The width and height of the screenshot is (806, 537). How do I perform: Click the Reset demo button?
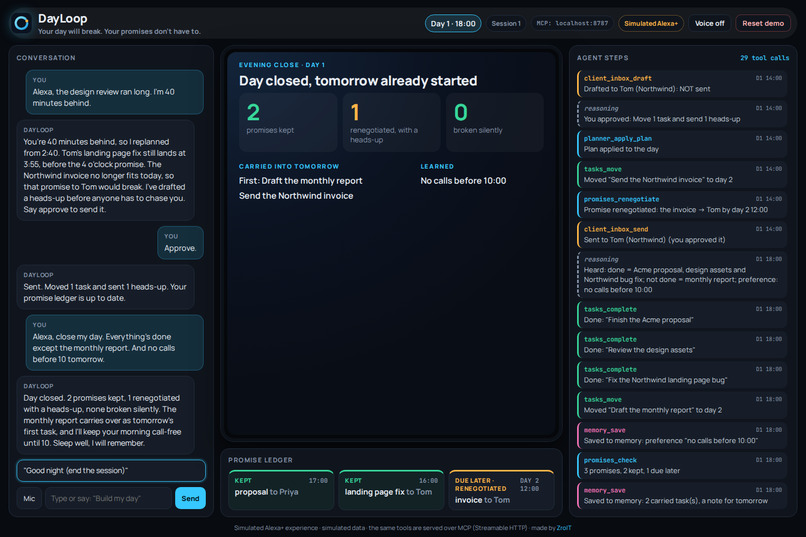763,24
